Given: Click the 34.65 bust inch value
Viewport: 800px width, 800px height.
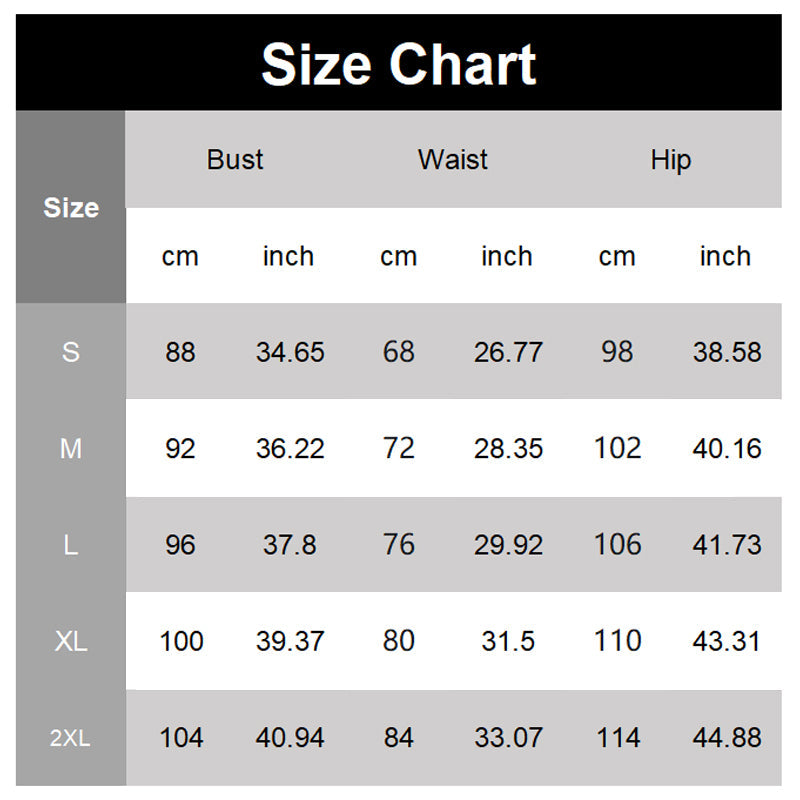Looking at the screenshot, I should tap(290, 352).
